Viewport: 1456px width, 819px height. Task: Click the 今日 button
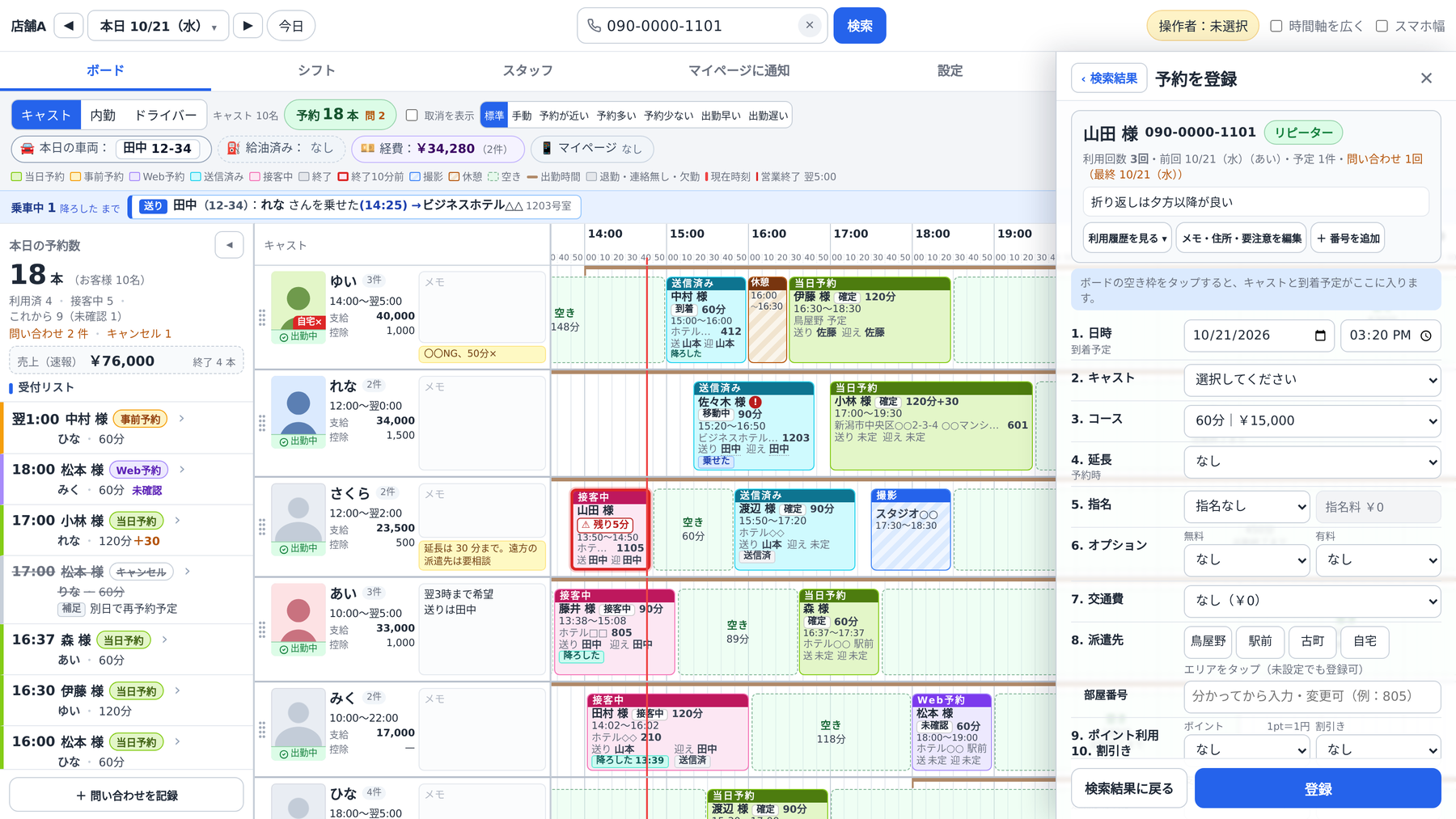291,26
